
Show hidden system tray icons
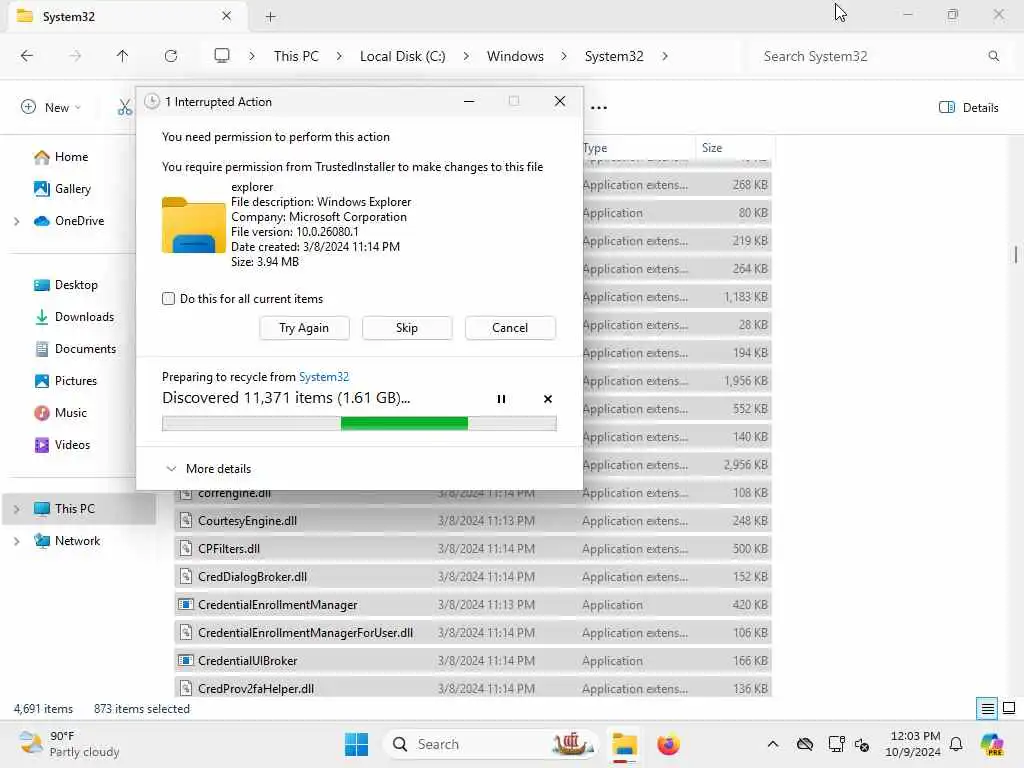pyautogui.click(x=773, y=744)
